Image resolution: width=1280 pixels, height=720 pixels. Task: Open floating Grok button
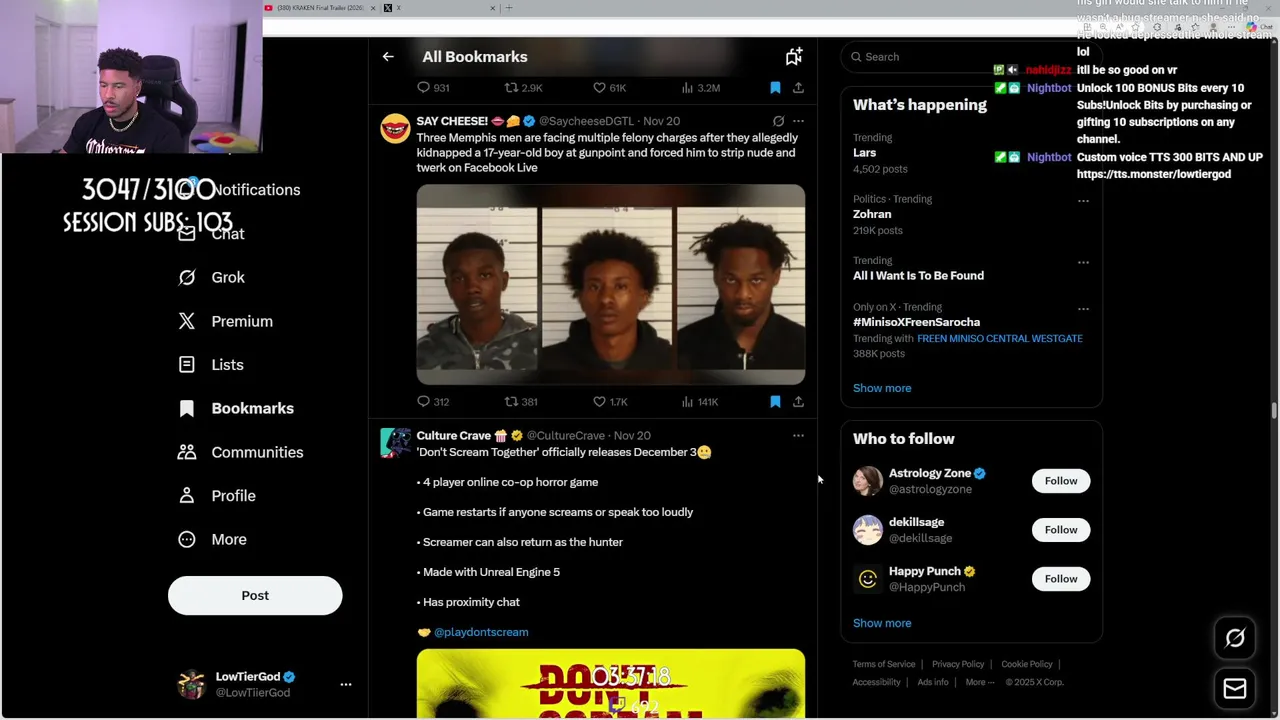coord(1235,638)
